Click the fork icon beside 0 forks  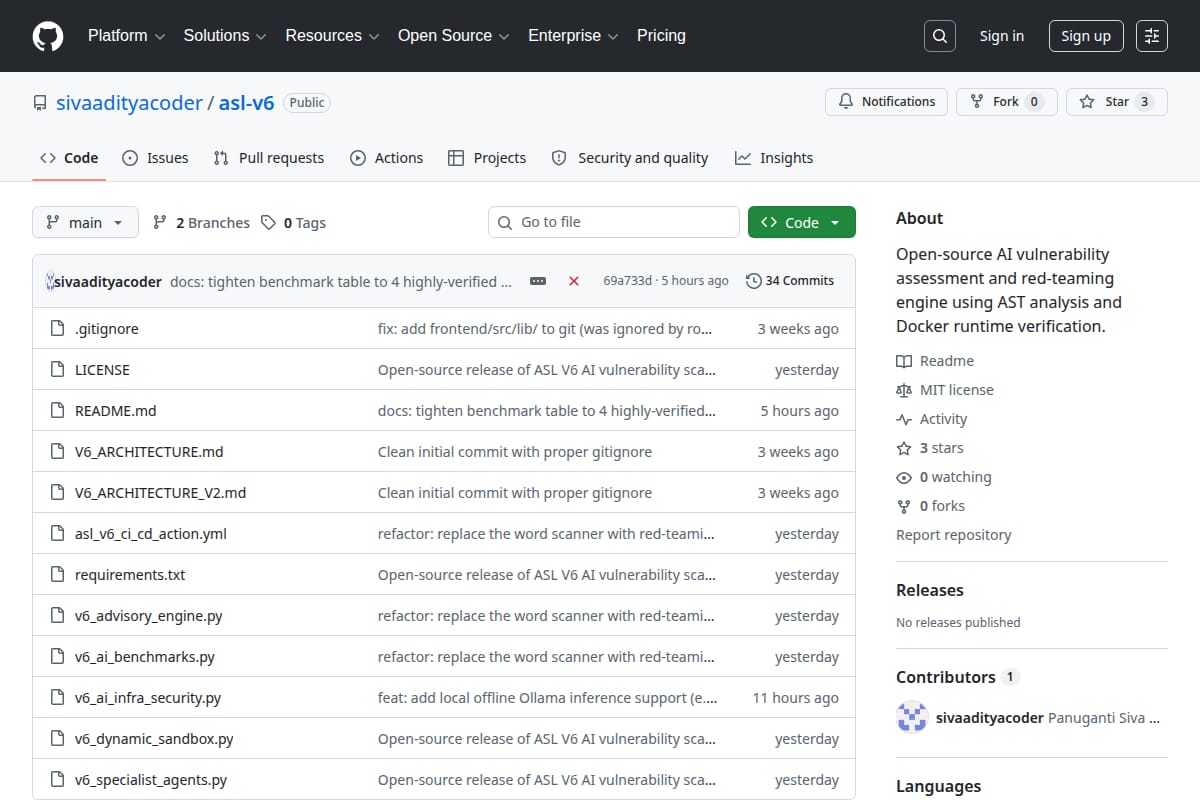pyautogui.click(x=904, y=506)
